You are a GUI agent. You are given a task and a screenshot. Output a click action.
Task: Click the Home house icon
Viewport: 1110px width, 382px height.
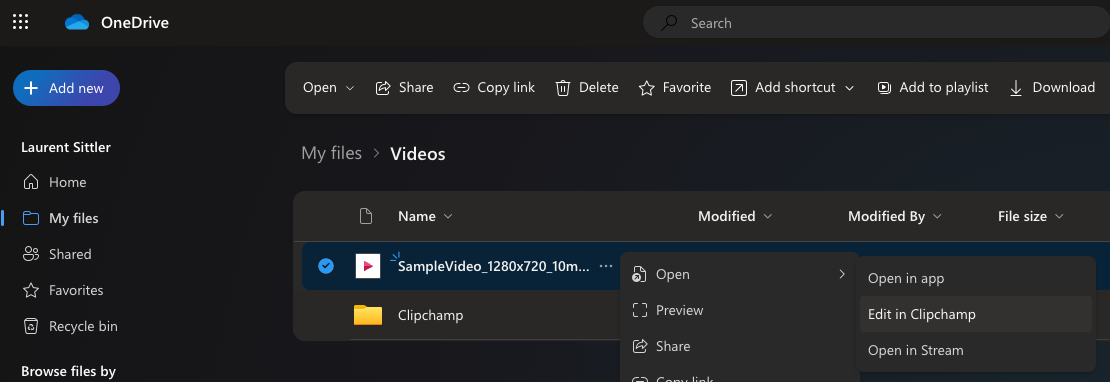[x=31, y=182]
